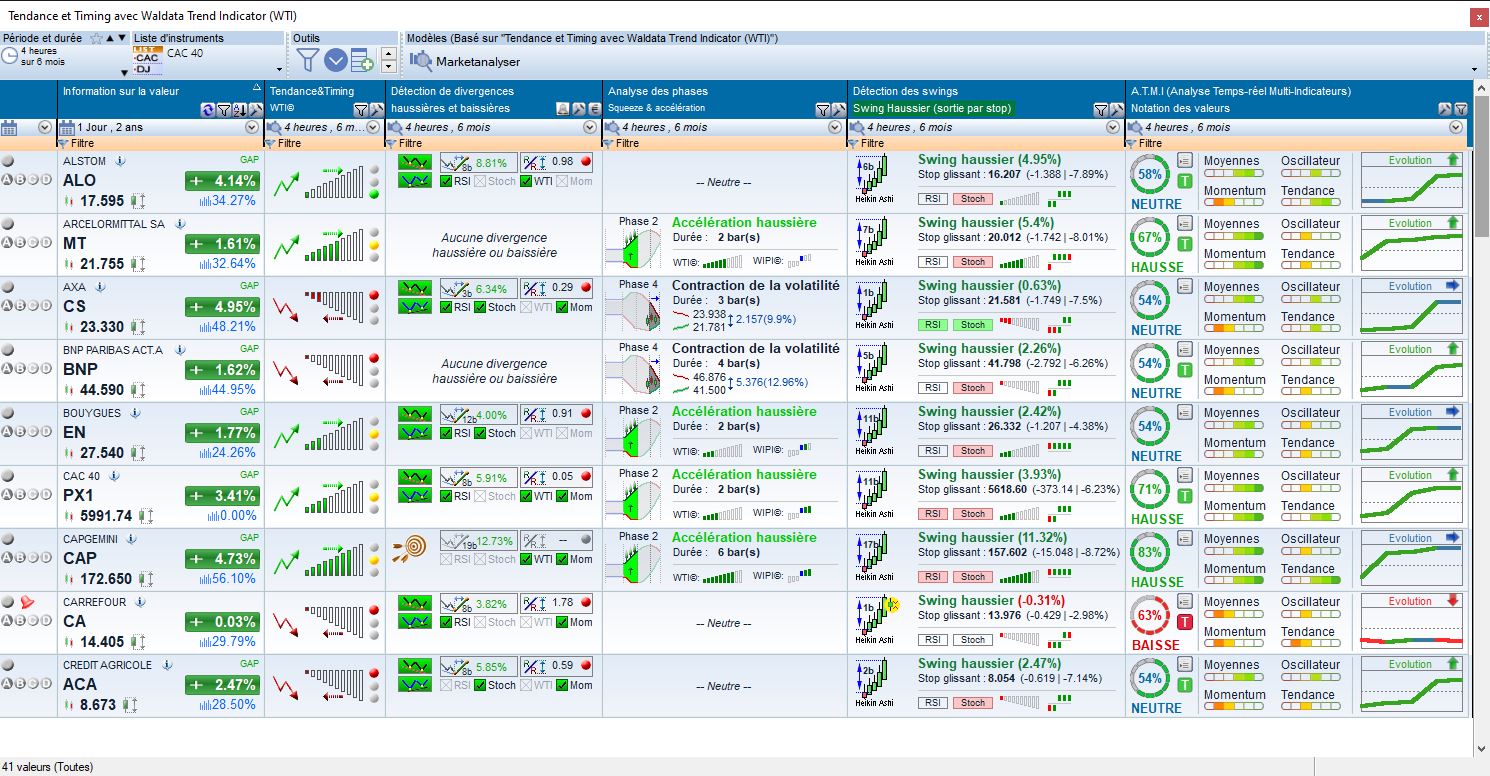Toggle the Mom checkbox in the Capgemini row
The width and height of the screenshot is (1490, 776).
pyautogui.click(x=562, y=559)
